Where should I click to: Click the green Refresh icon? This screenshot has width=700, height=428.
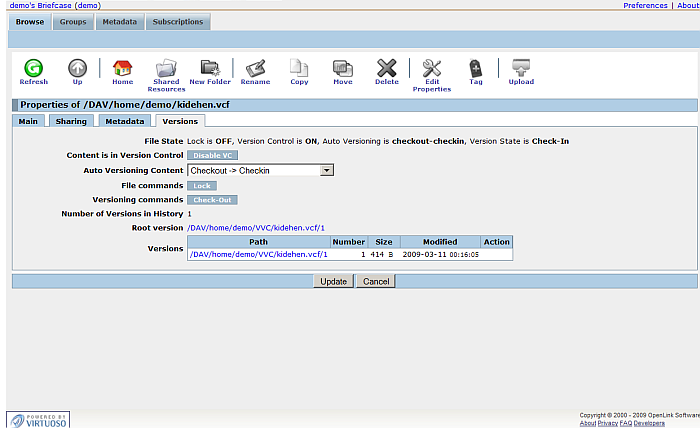(x=33, y=69)
